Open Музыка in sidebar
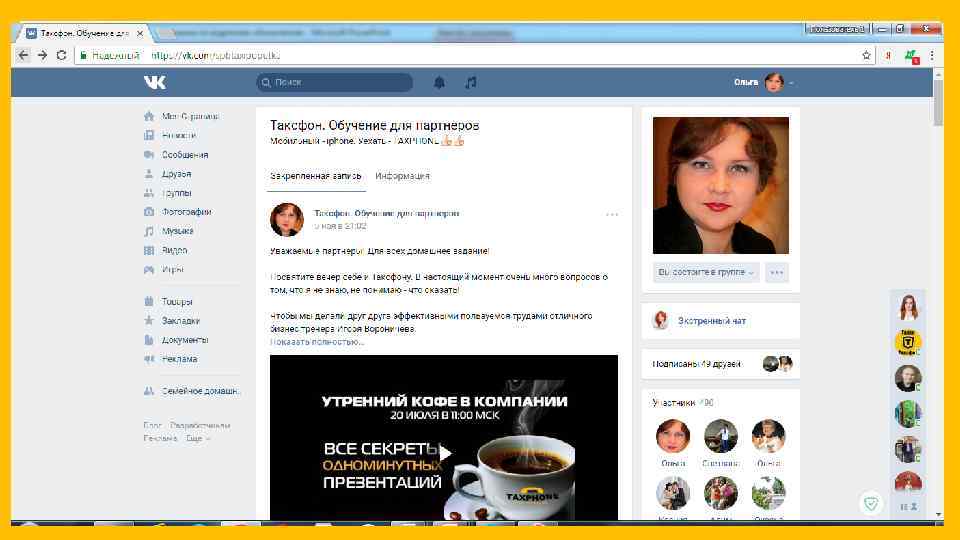 pyautogui.click(x=169, y=231)
